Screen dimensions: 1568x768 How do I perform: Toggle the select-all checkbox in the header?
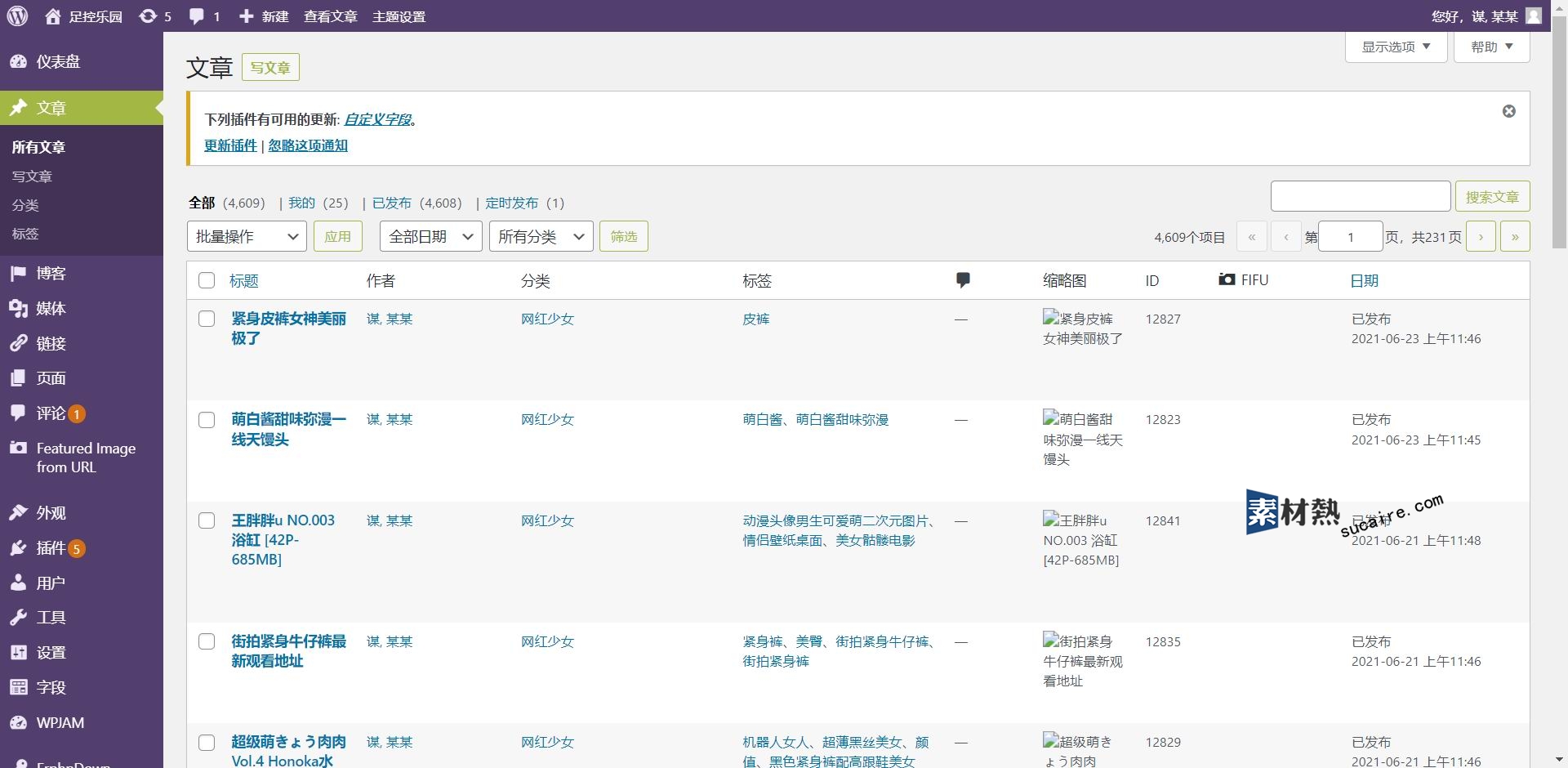pyautogui.click(x=207, y=280)
